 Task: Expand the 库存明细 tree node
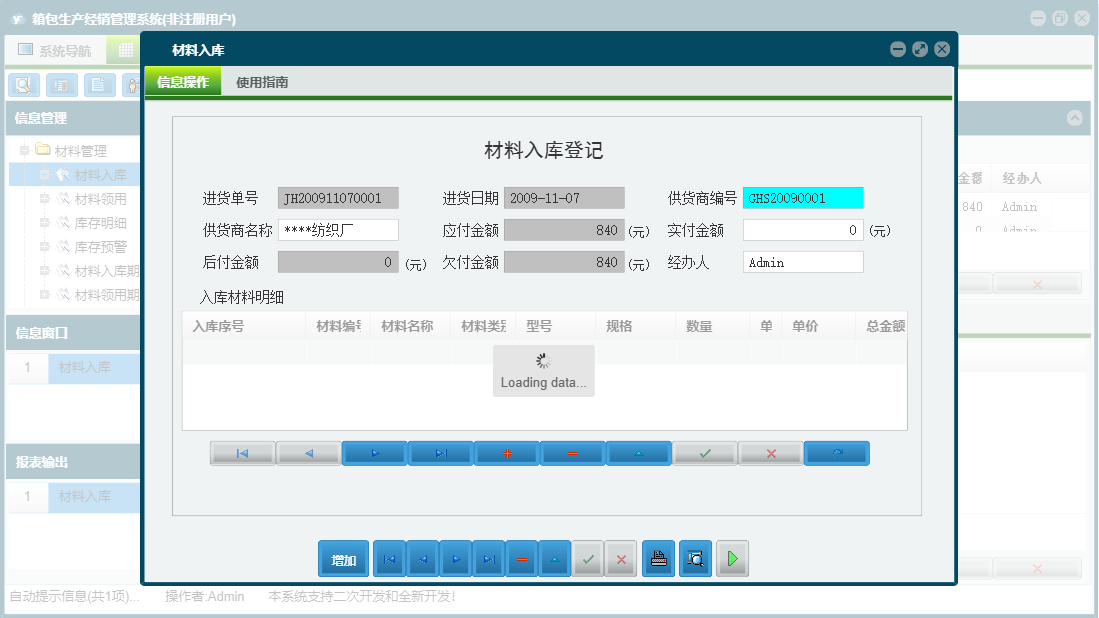pyautogui.click(x=45, y=223)
